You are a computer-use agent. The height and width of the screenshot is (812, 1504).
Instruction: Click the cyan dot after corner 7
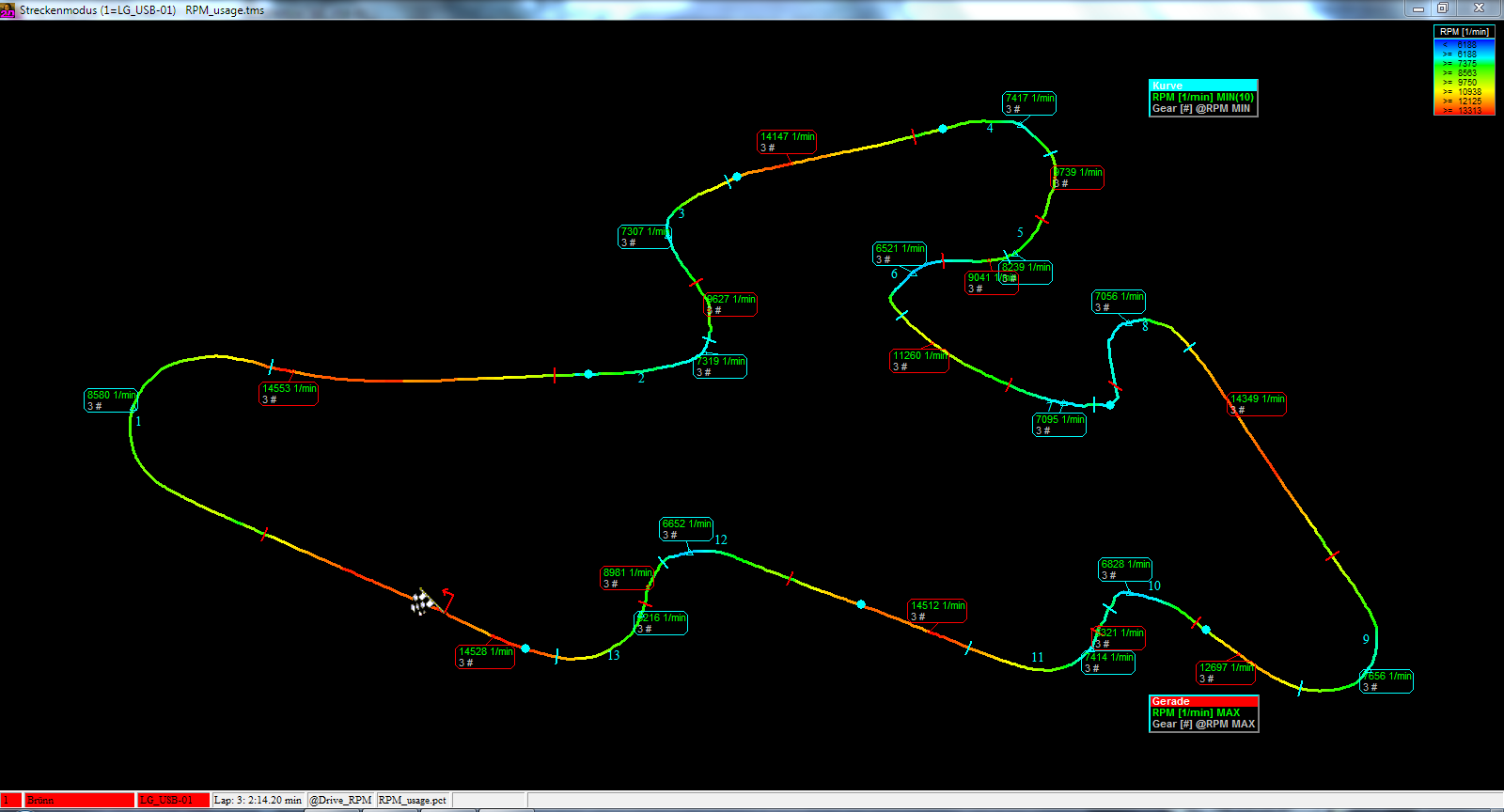[1110, 405]
